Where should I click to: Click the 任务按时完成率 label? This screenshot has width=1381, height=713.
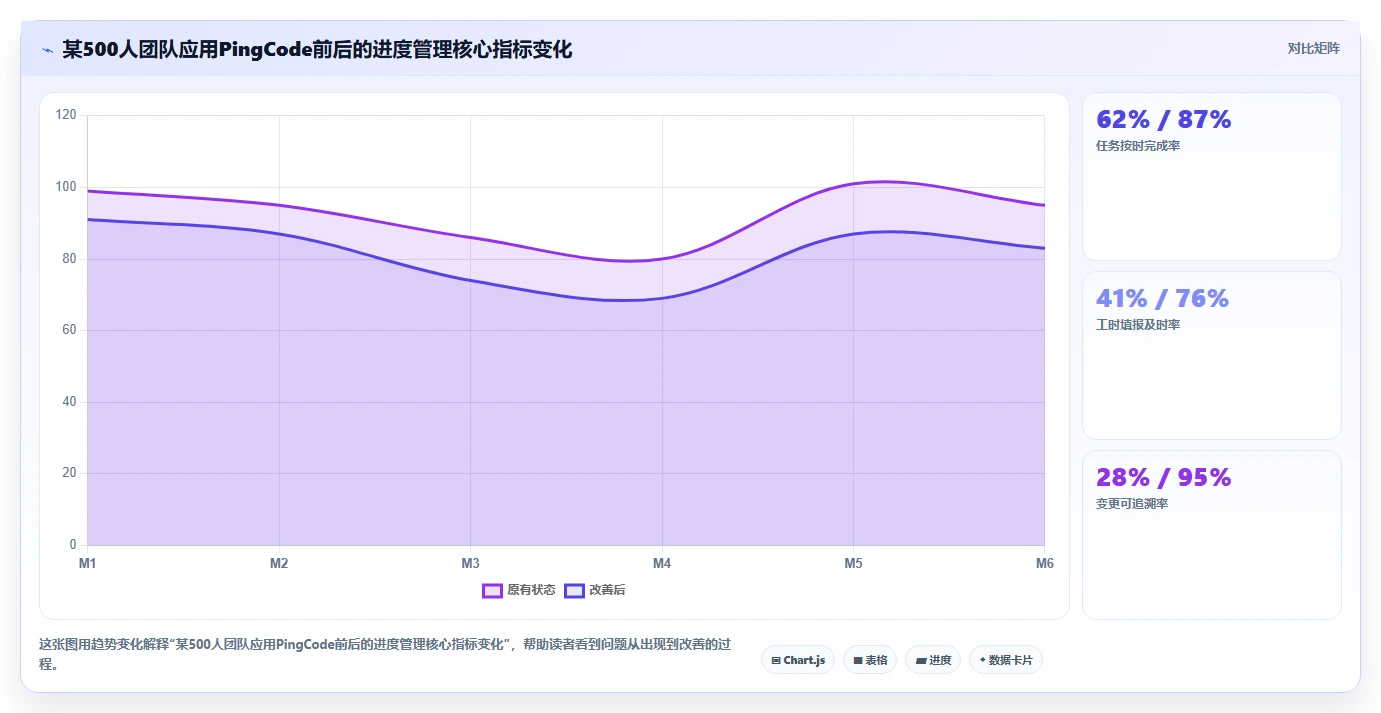[x=1138, y=146]
